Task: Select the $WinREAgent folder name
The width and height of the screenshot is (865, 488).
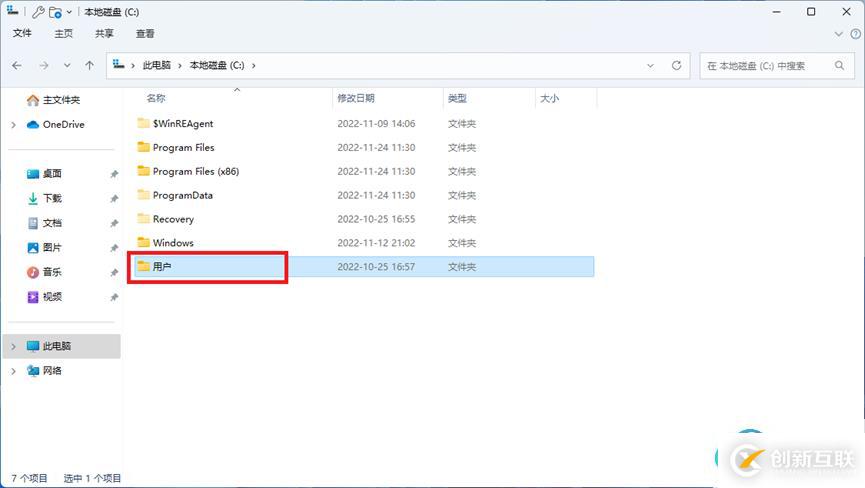Action: point(183,124)
